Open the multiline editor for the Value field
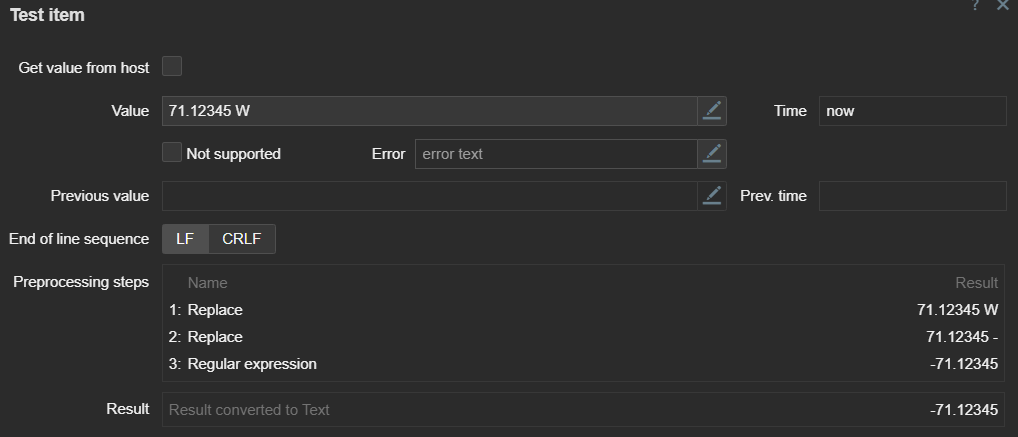 point(712,111)
